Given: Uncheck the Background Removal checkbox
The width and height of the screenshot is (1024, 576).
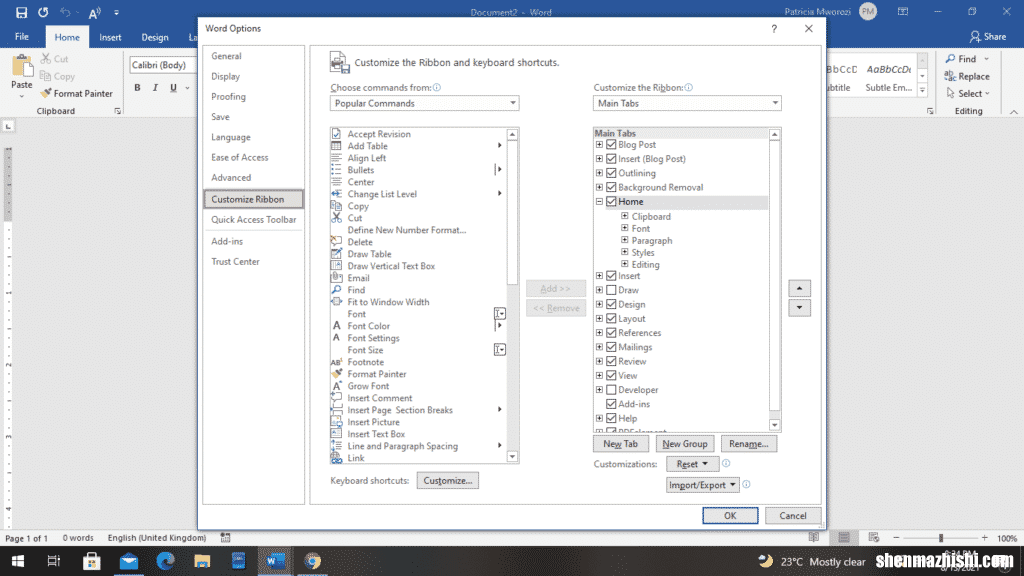Looking at the screenshot, I should click(x=611, y=187).
